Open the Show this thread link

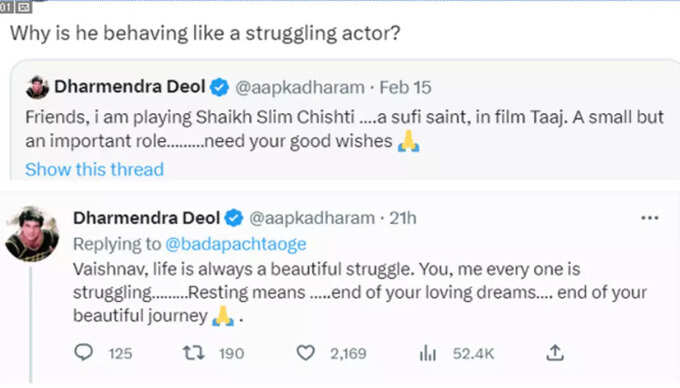coord(94,170)
